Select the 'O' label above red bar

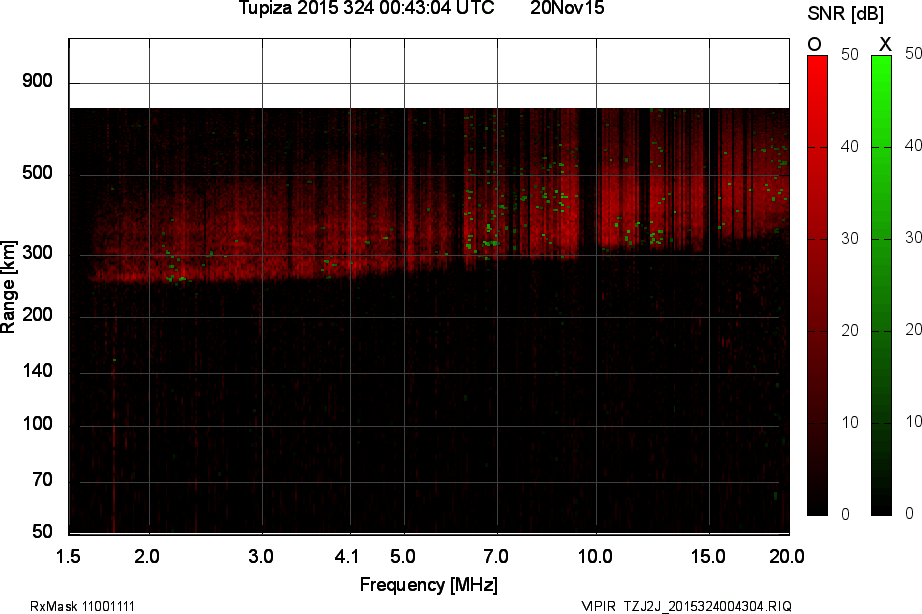[x=814, y=44]
